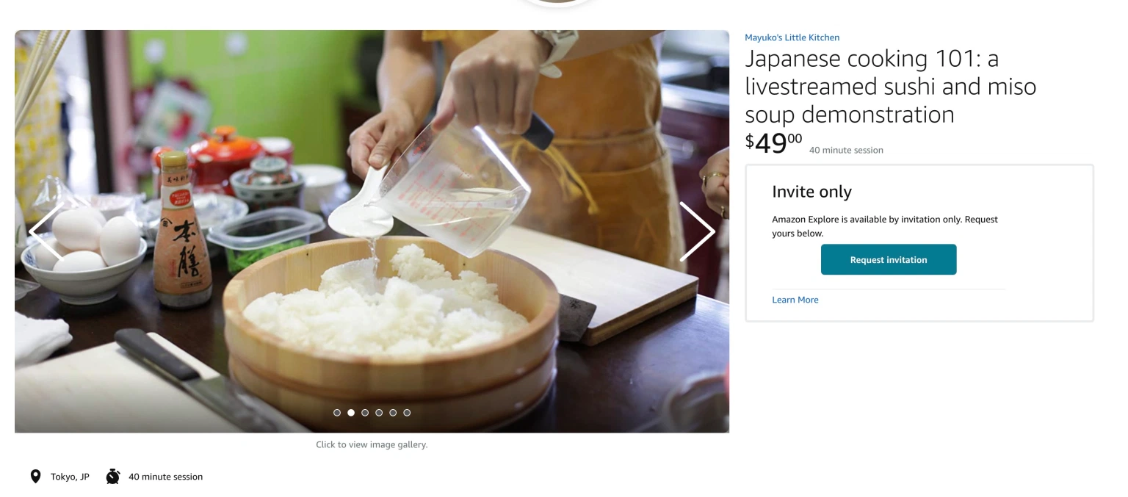This screenshot has height=497, width=1128.
Task: Select the first gallery dot
Action: (337, 413)
